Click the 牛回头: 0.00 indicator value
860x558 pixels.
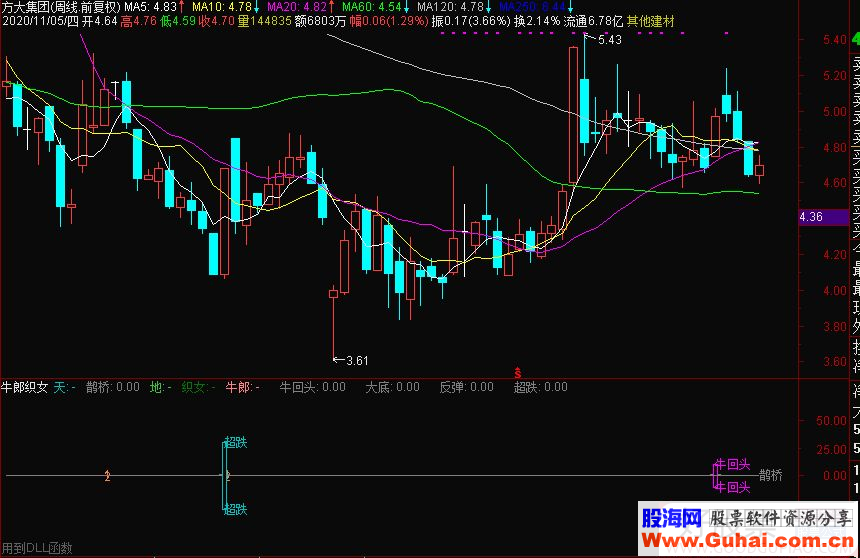click(313, 387)
